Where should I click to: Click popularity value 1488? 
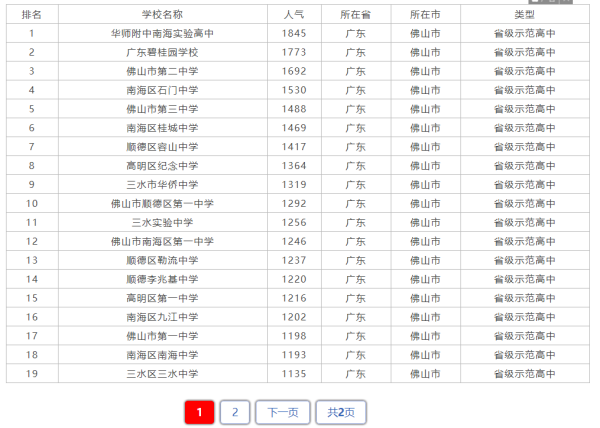pyautogui.click(x=294, y=109)
